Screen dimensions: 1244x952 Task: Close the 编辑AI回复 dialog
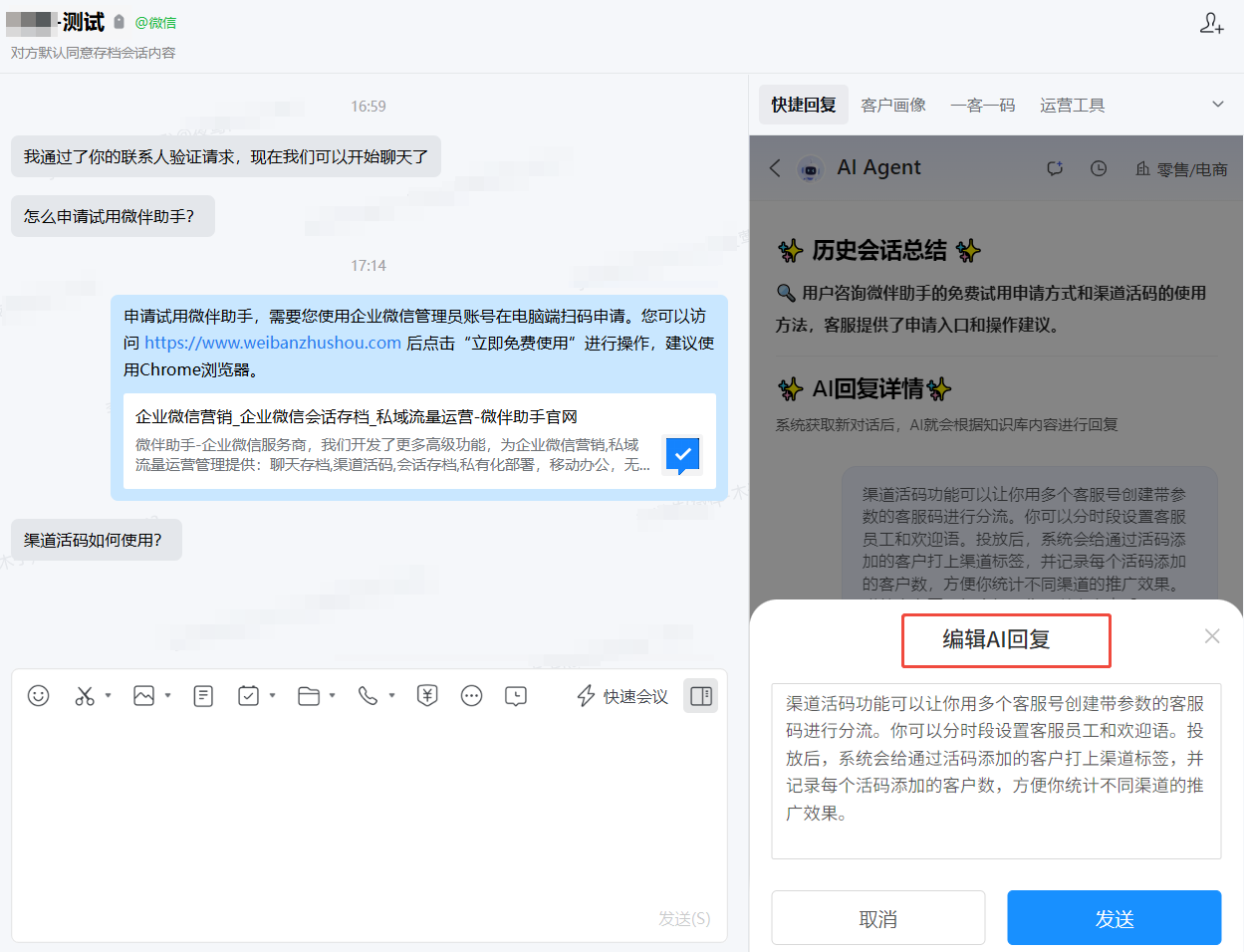coord(1212,636)
